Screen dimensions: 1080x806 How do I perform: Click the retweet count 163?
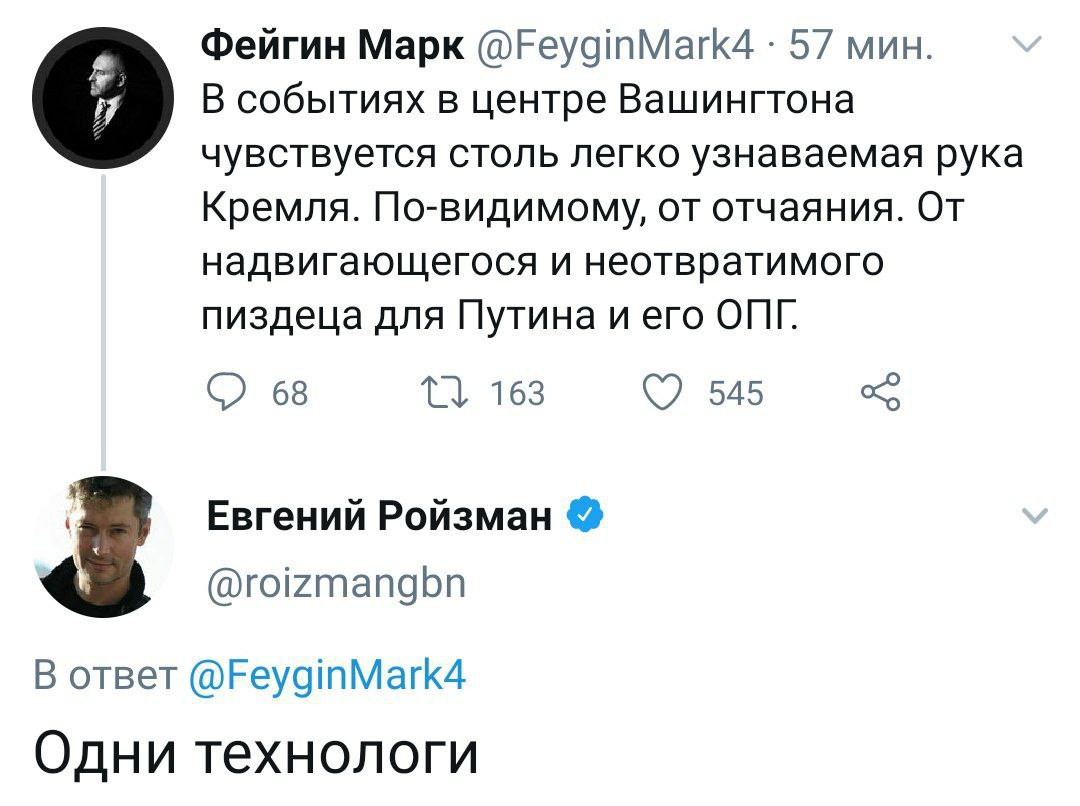(518, 394)
